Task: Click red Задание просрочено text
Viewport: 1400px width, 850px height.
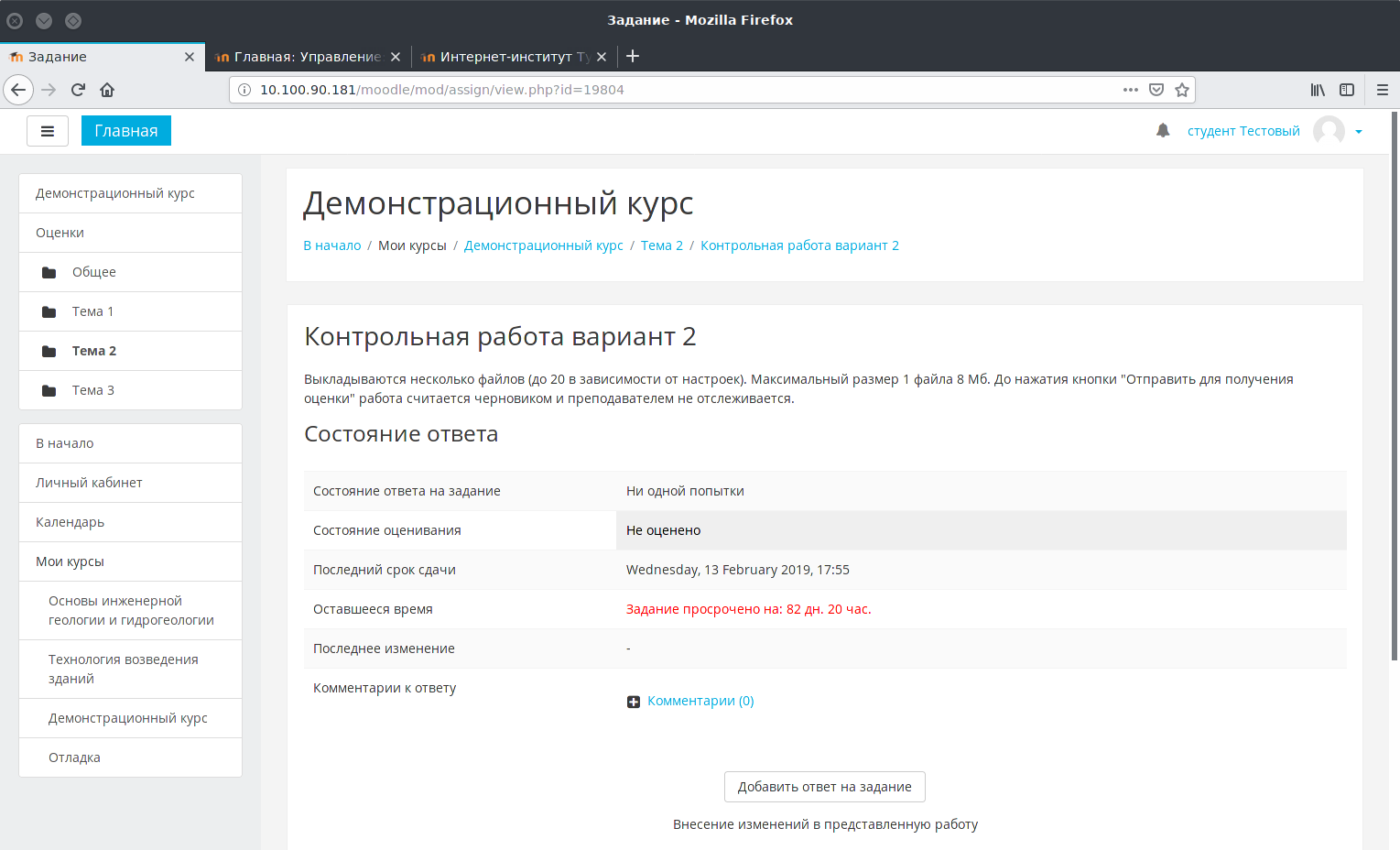Action: click(x=749, y=609)
